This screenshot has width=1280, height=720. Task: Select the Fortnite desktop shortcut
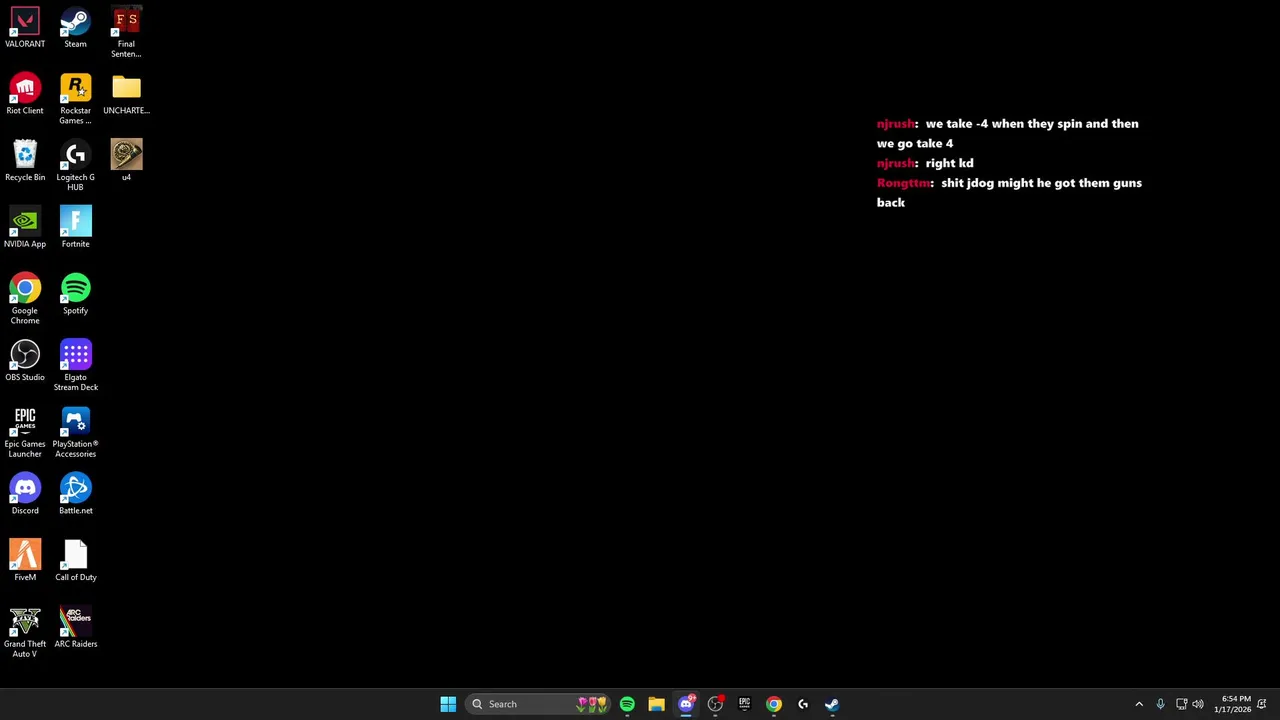click(75, 228)
